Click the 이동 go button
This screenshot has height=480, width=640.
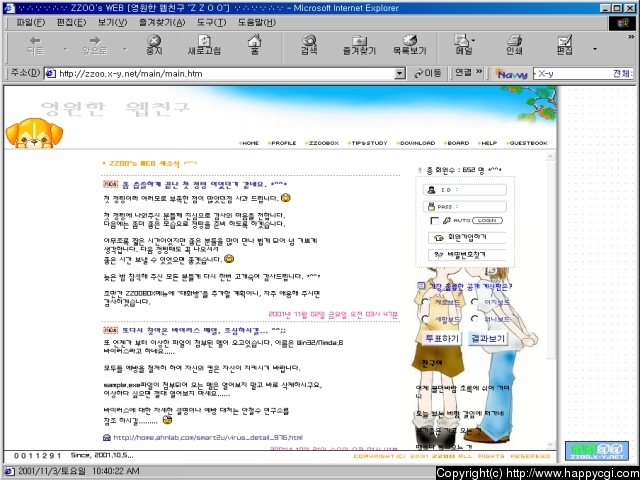click(427, 73)
